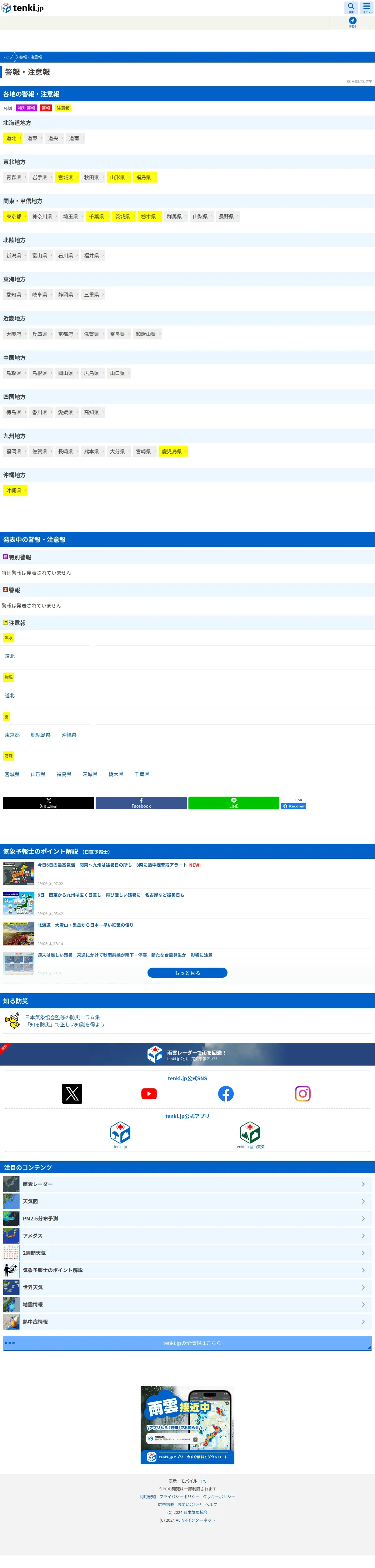This screenshot has width=375, height=1568.
Task: Open 愛知県 warnings
Action: [x=15, y=295]
